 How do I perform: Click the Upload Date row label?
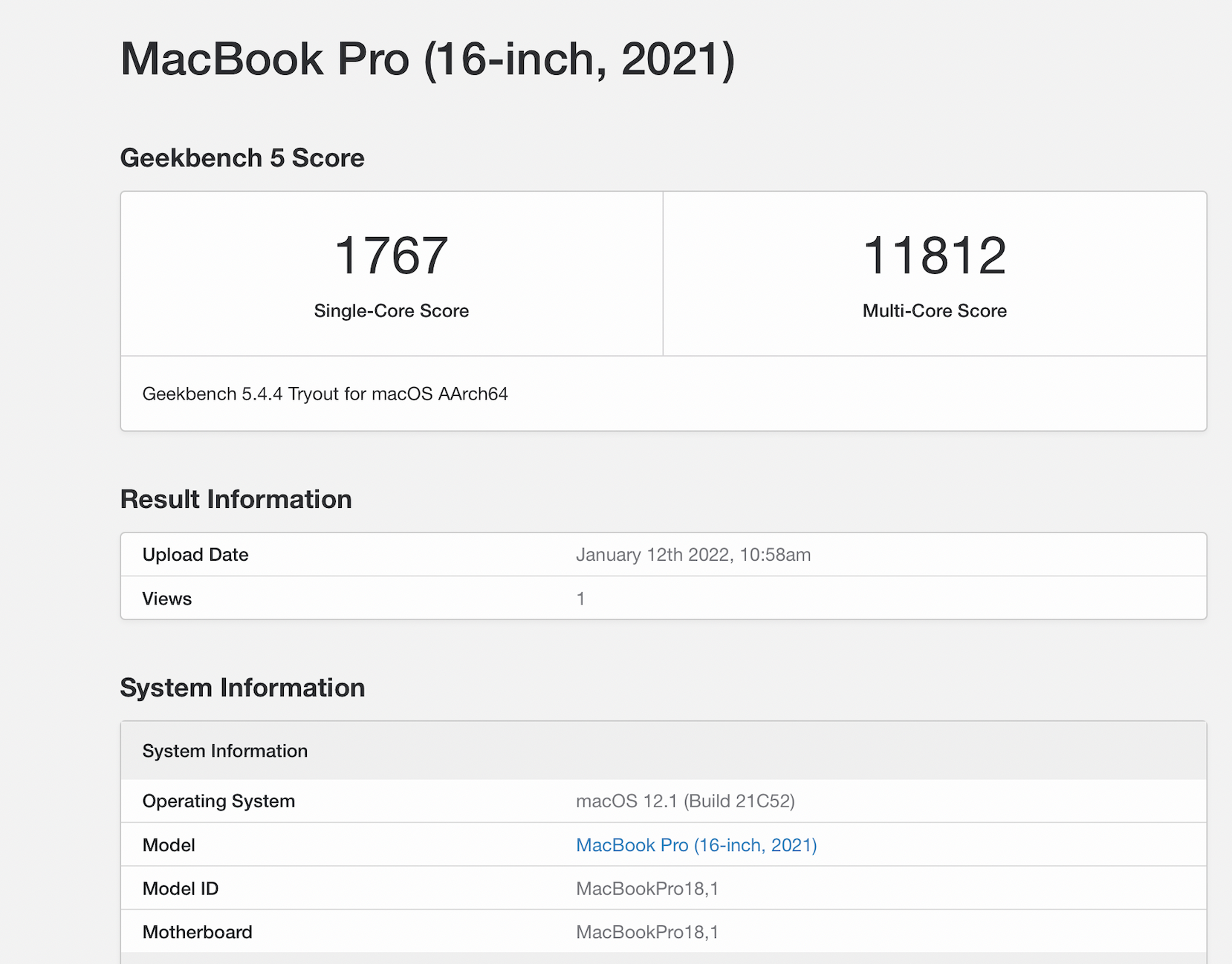(x=195, y=555)
